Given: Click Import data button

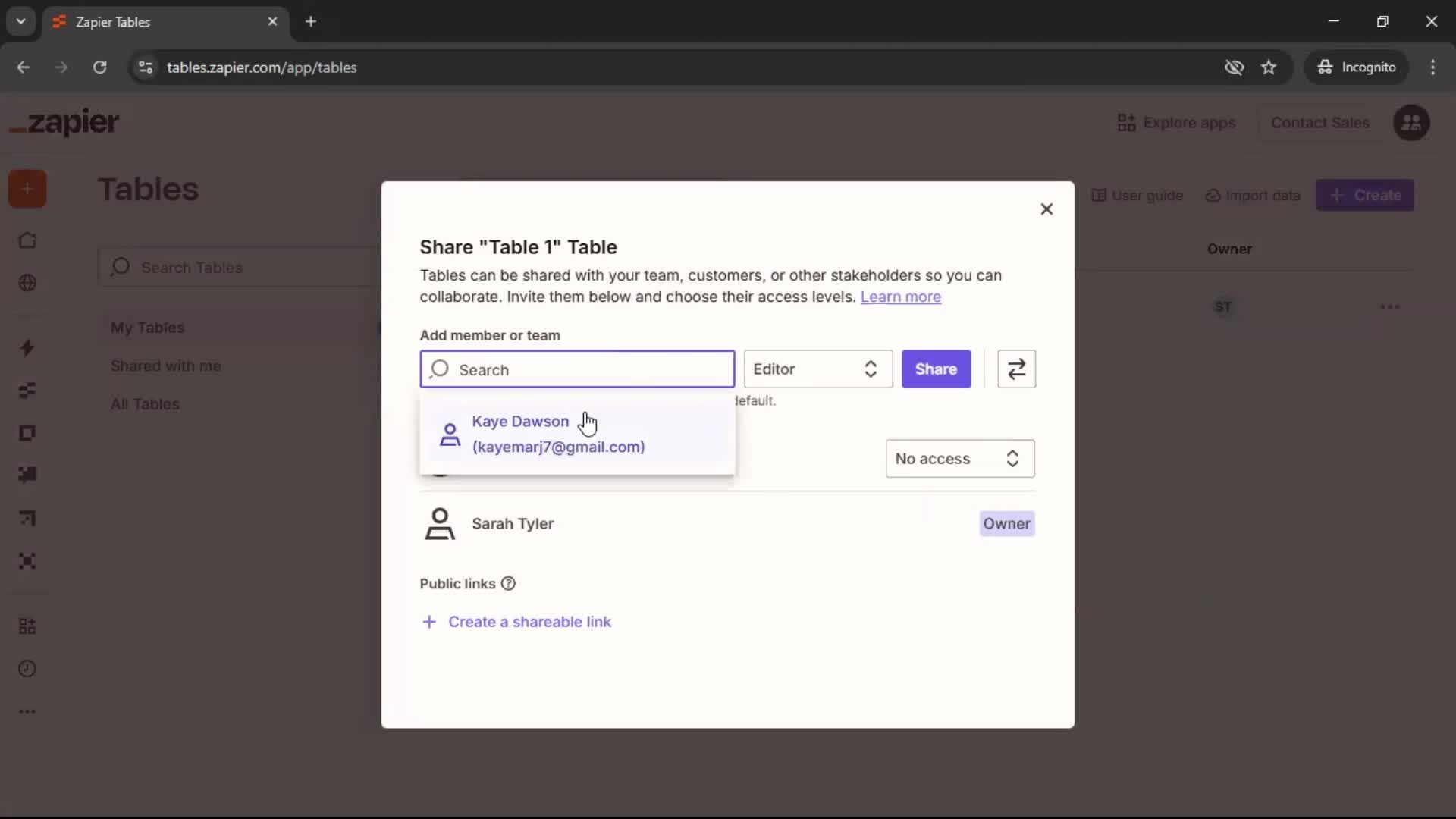Looking at the screenshot, I should [1253, 196].
